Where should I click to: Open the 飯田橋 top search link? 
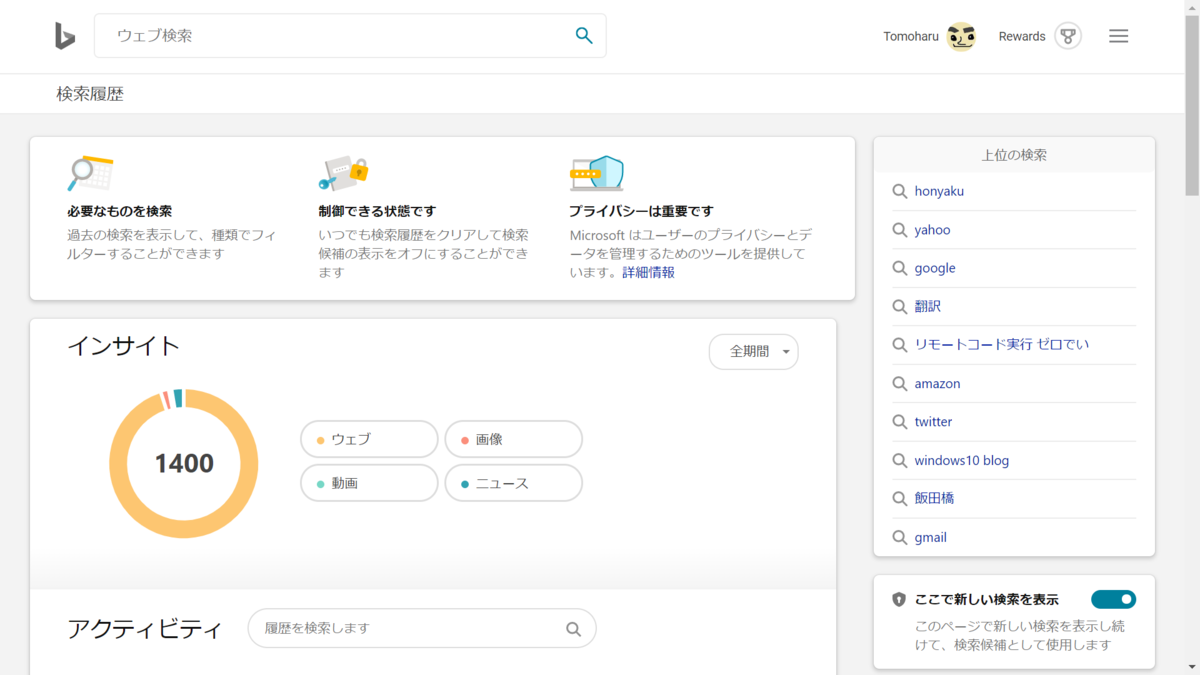coord(934,498)
